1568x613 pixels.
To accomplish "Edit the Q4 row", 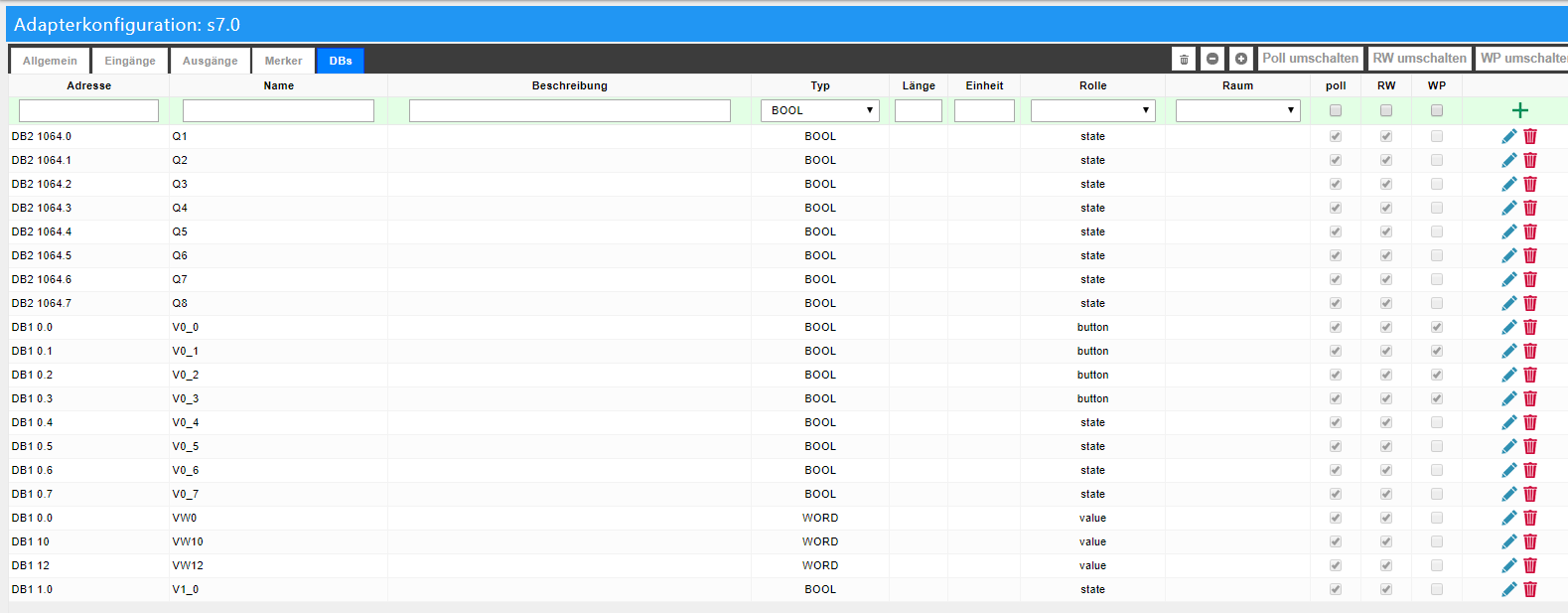I will (x=1509, y=208).
